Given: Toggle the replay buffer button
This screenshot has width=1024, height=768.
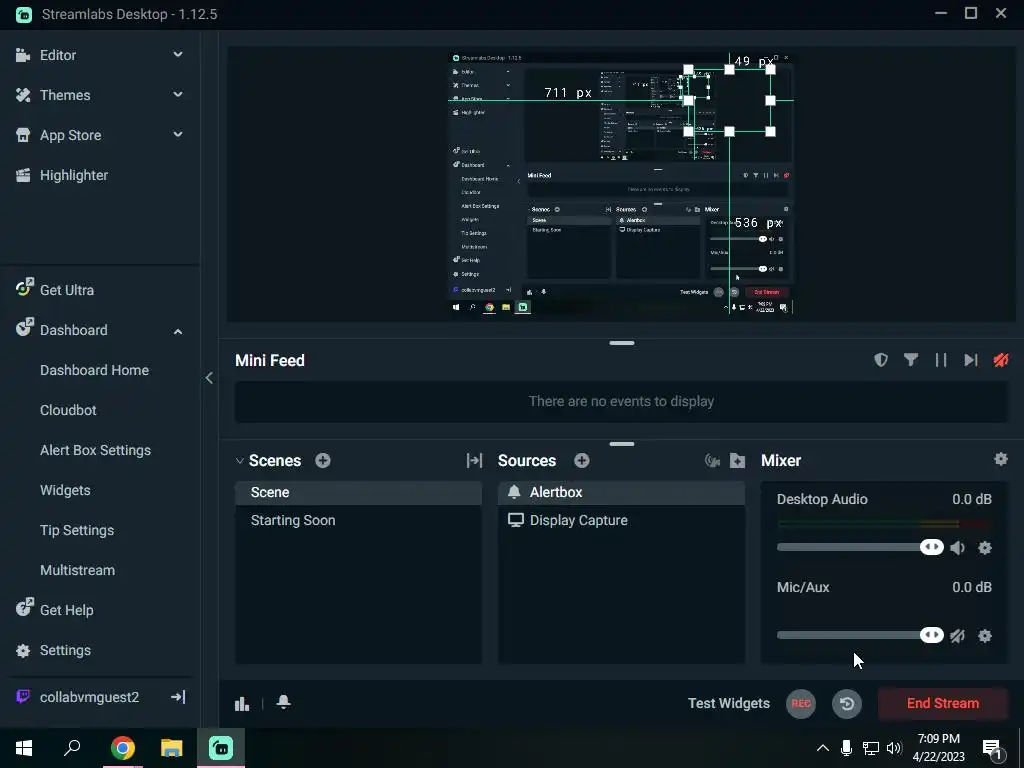Looking at the screenshot, I should [x=847, y=703].
